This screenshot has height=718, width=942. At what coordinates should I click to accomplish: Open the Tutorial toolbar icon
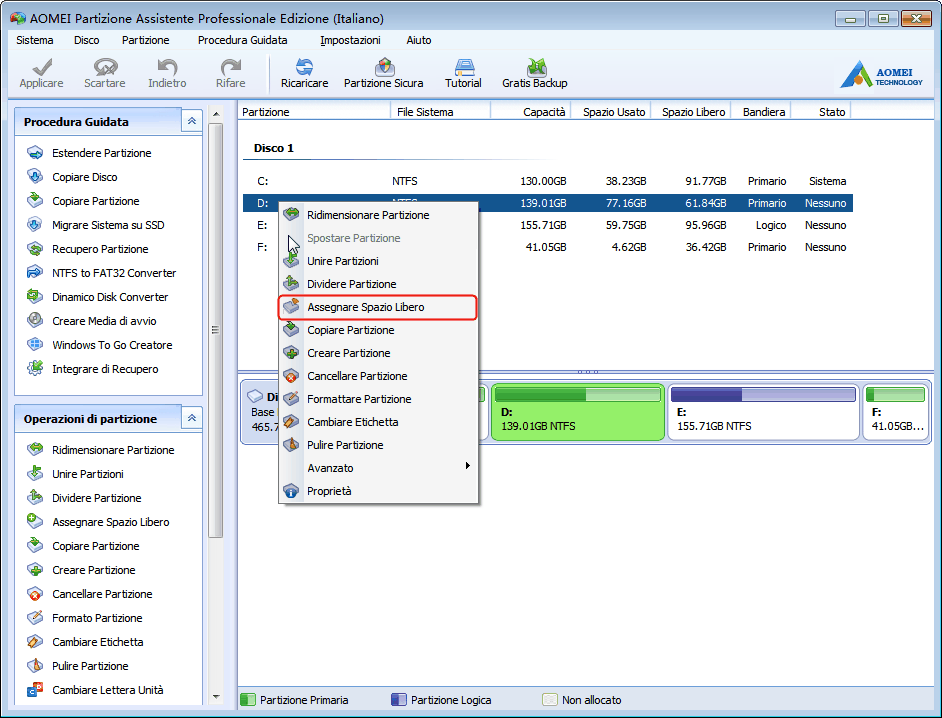(464, 67)
